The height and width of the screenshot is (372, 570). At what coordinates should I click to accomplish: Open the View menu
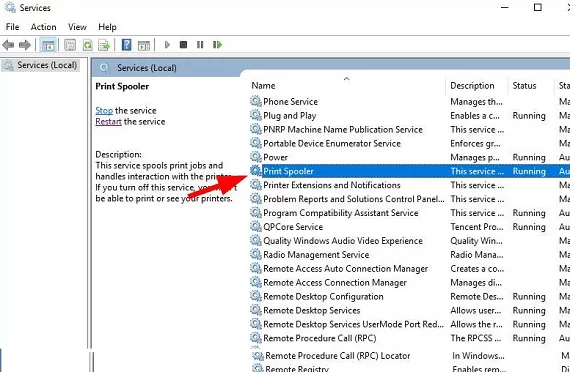[77, 27]
